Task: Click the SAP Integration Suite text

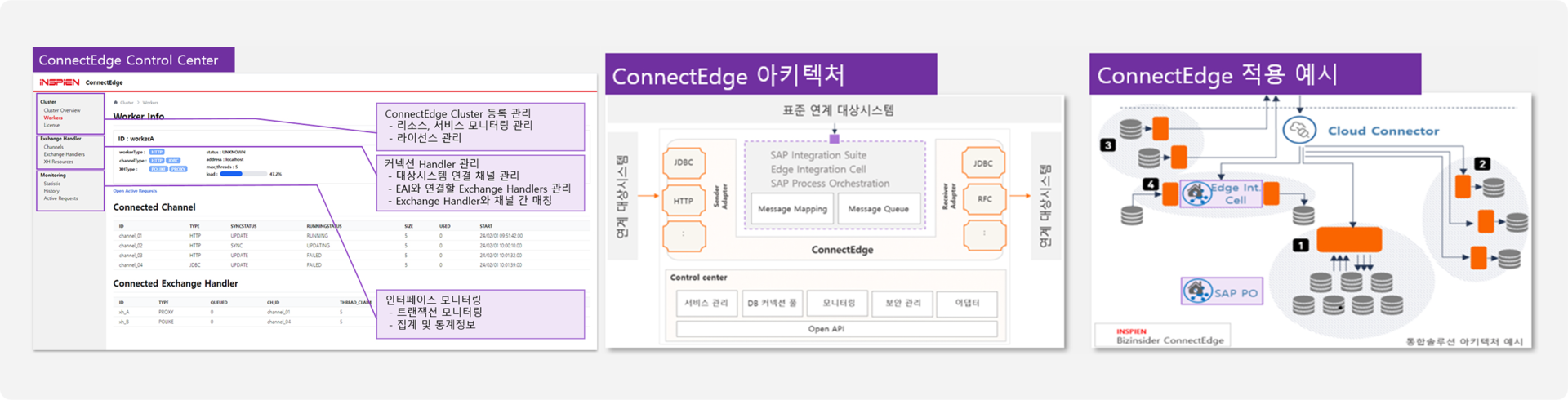Action: click(818, 155)
